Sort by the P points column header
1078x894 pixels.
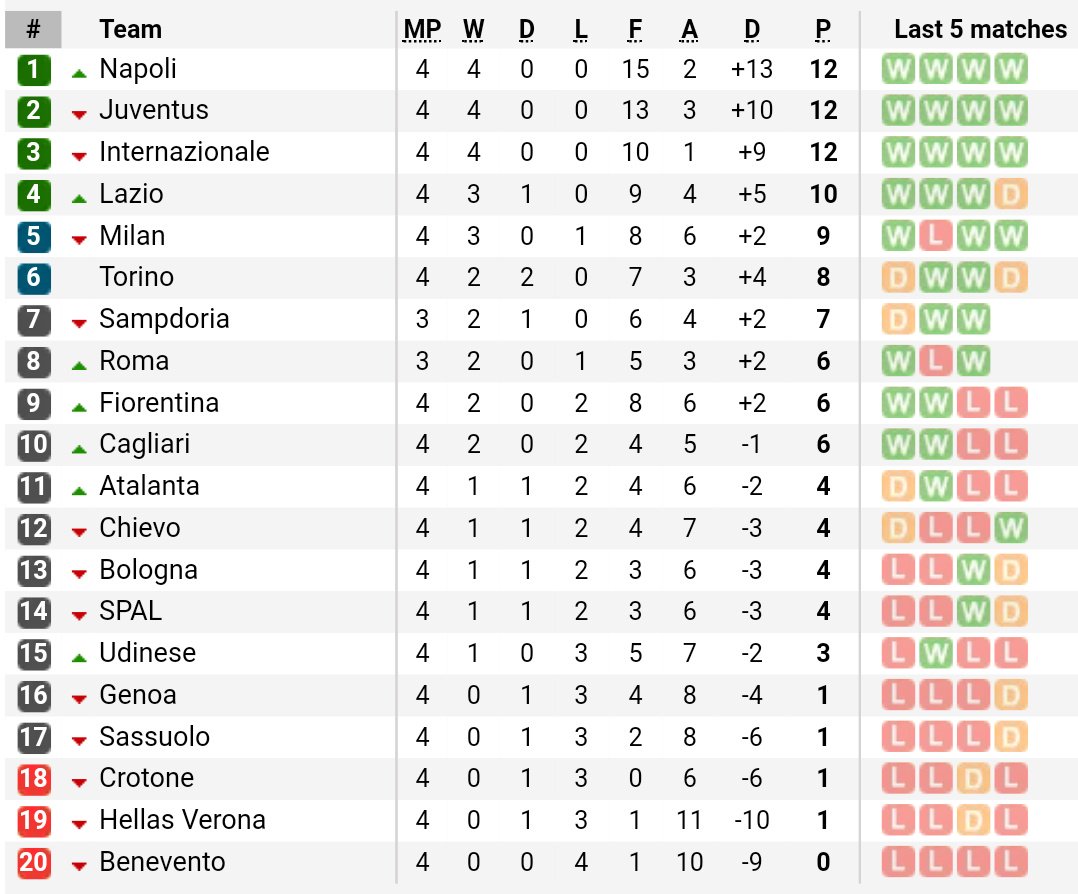pos(823,30)
